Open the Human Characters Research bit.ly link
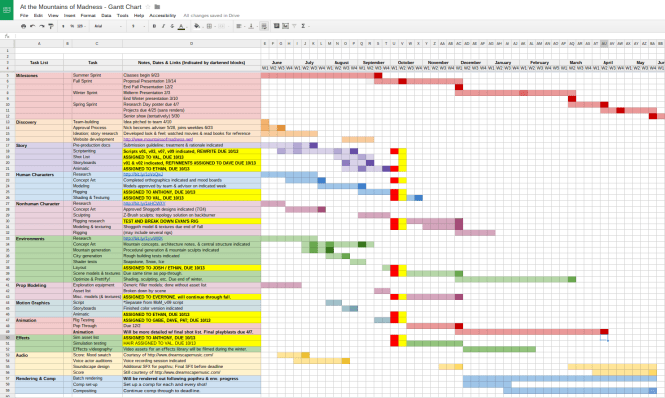Viewport: 665px width, 398px height. point(143,174)
